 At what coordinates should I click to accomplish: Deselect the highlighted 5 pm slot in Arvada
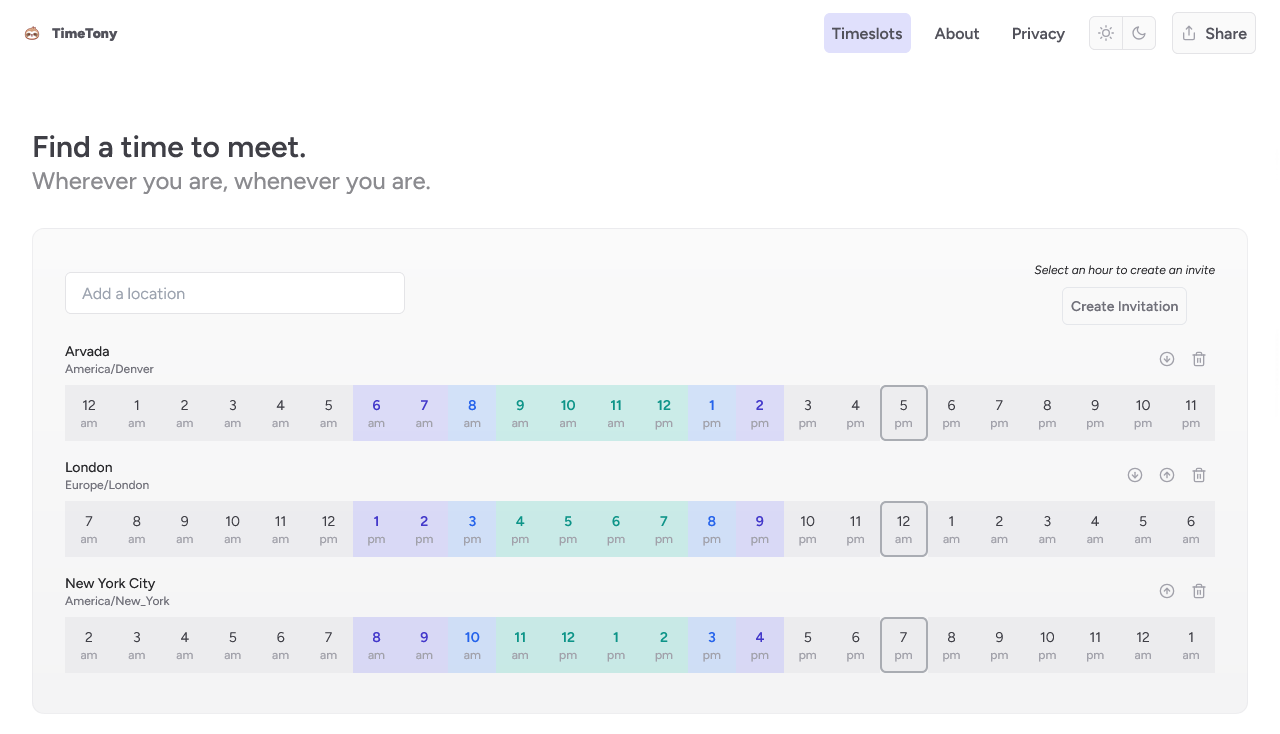pyautogui.click(x=903, y=412)
